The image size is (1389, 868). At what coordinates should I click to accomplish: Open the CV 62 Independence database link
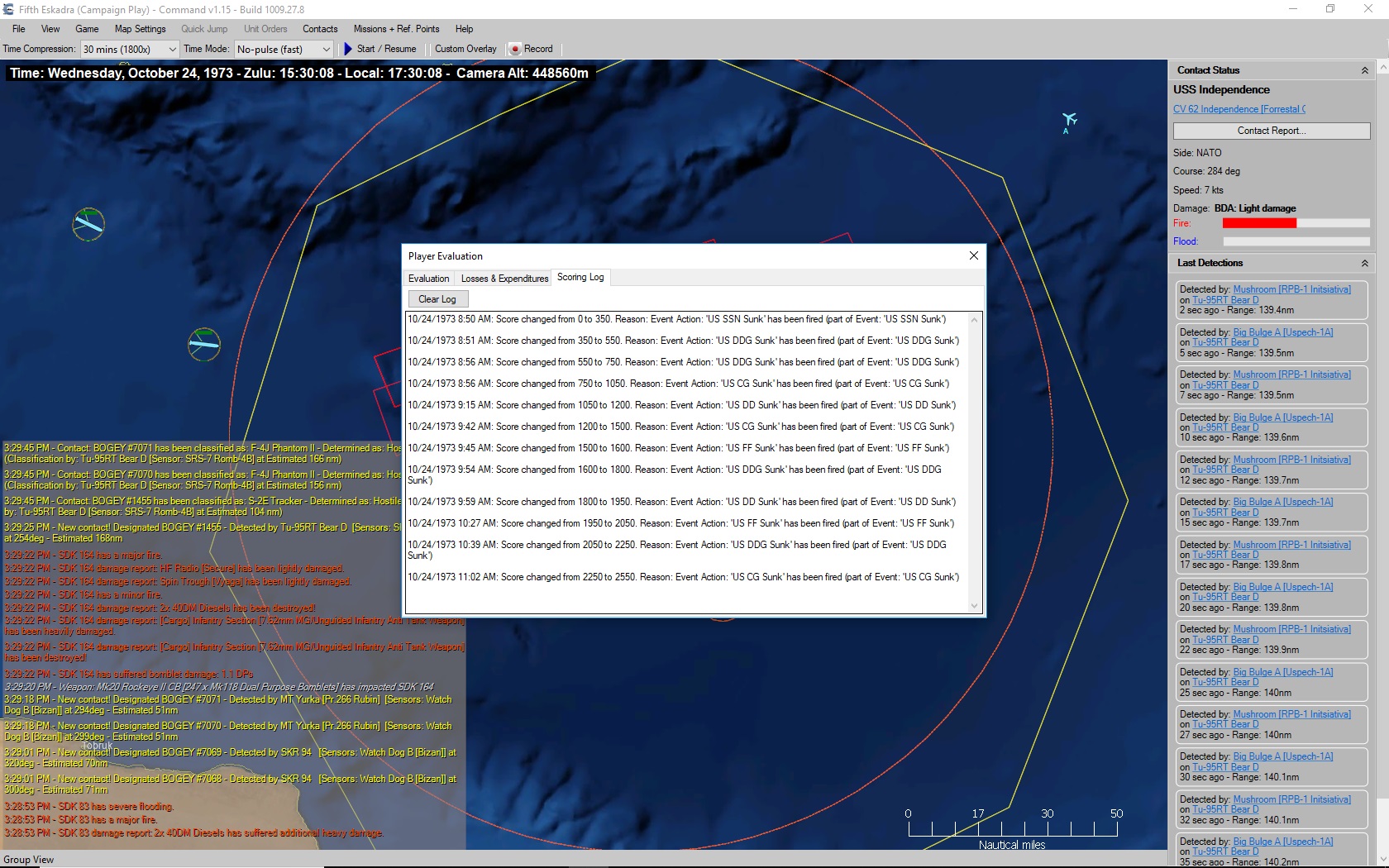click(x=1239, y=109)
